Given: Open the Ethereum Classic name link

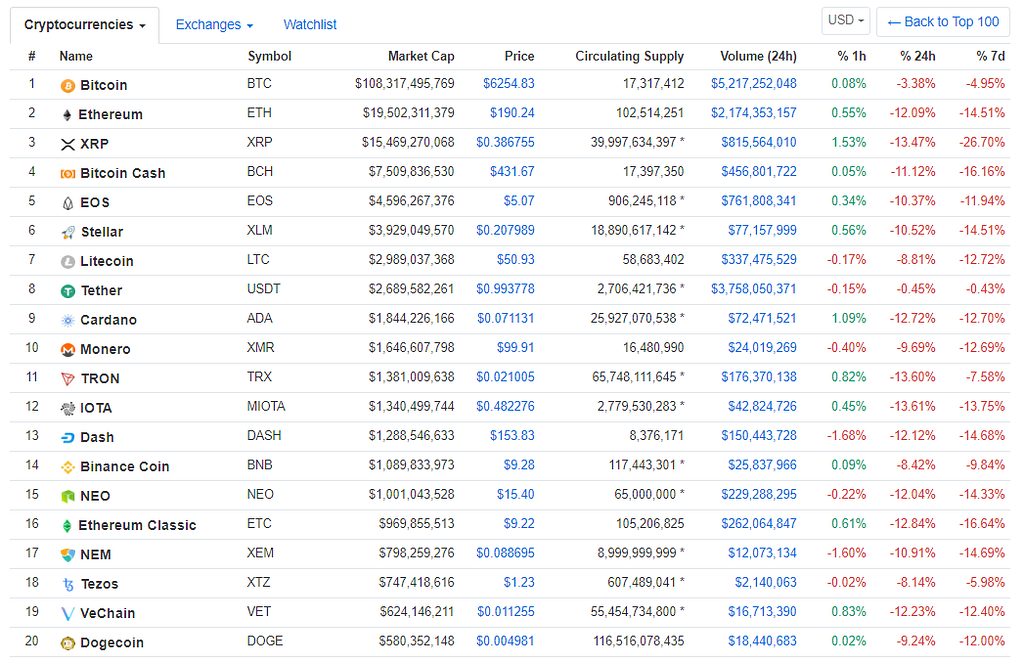Looking at the screenshot, I should 137,526.
